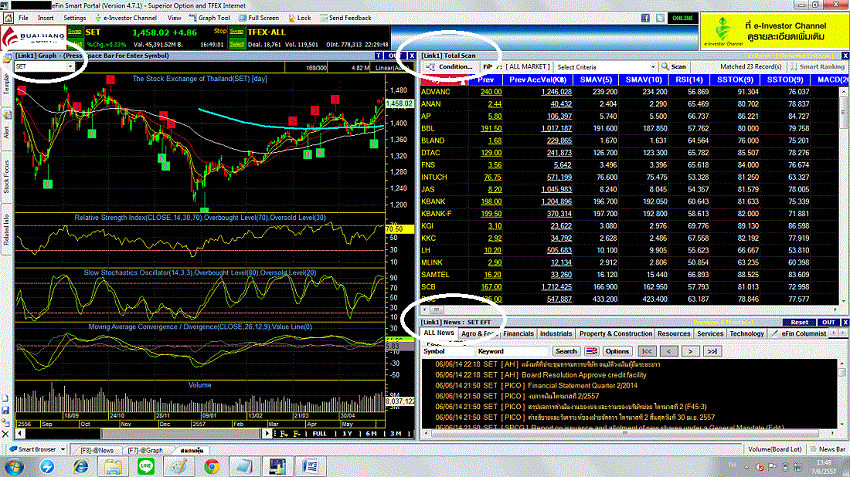
Task: Set chart range to 6M
Action: point(371,434)
